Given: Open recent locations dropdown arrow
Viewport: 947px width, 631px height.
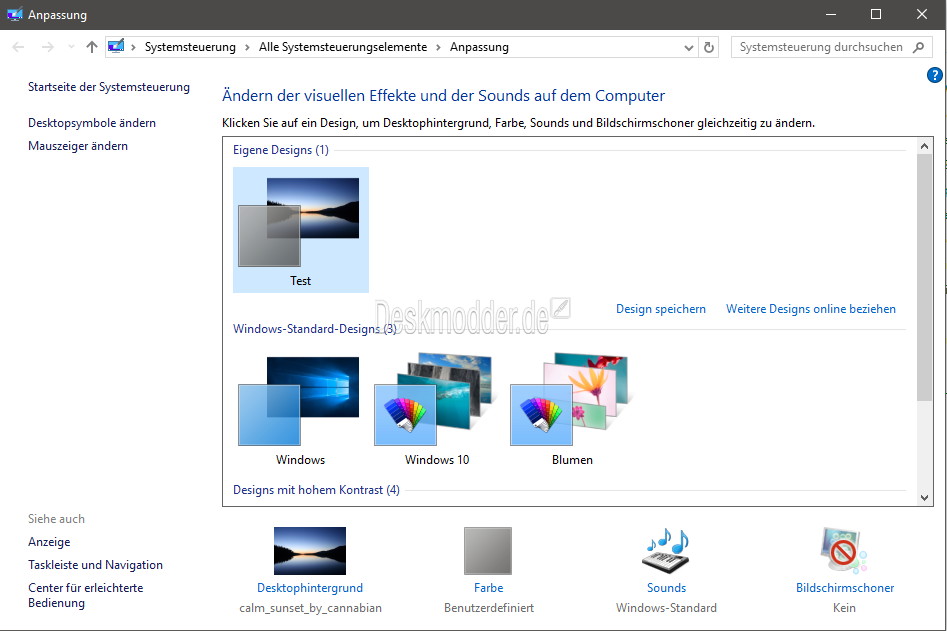Looking at the screenshot, I should pos(70,47).
